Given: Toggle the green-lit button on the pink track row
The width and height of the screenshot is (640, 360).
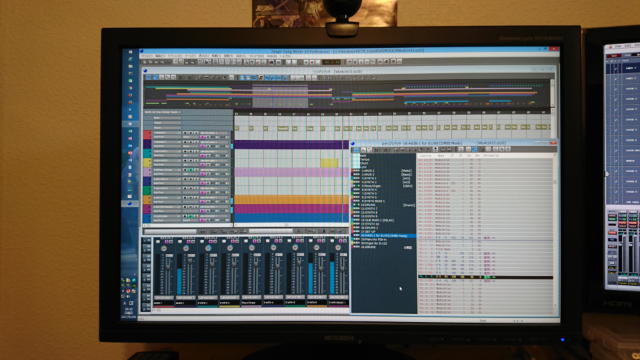Looking at the screenshot, I should tap(191, 170).
